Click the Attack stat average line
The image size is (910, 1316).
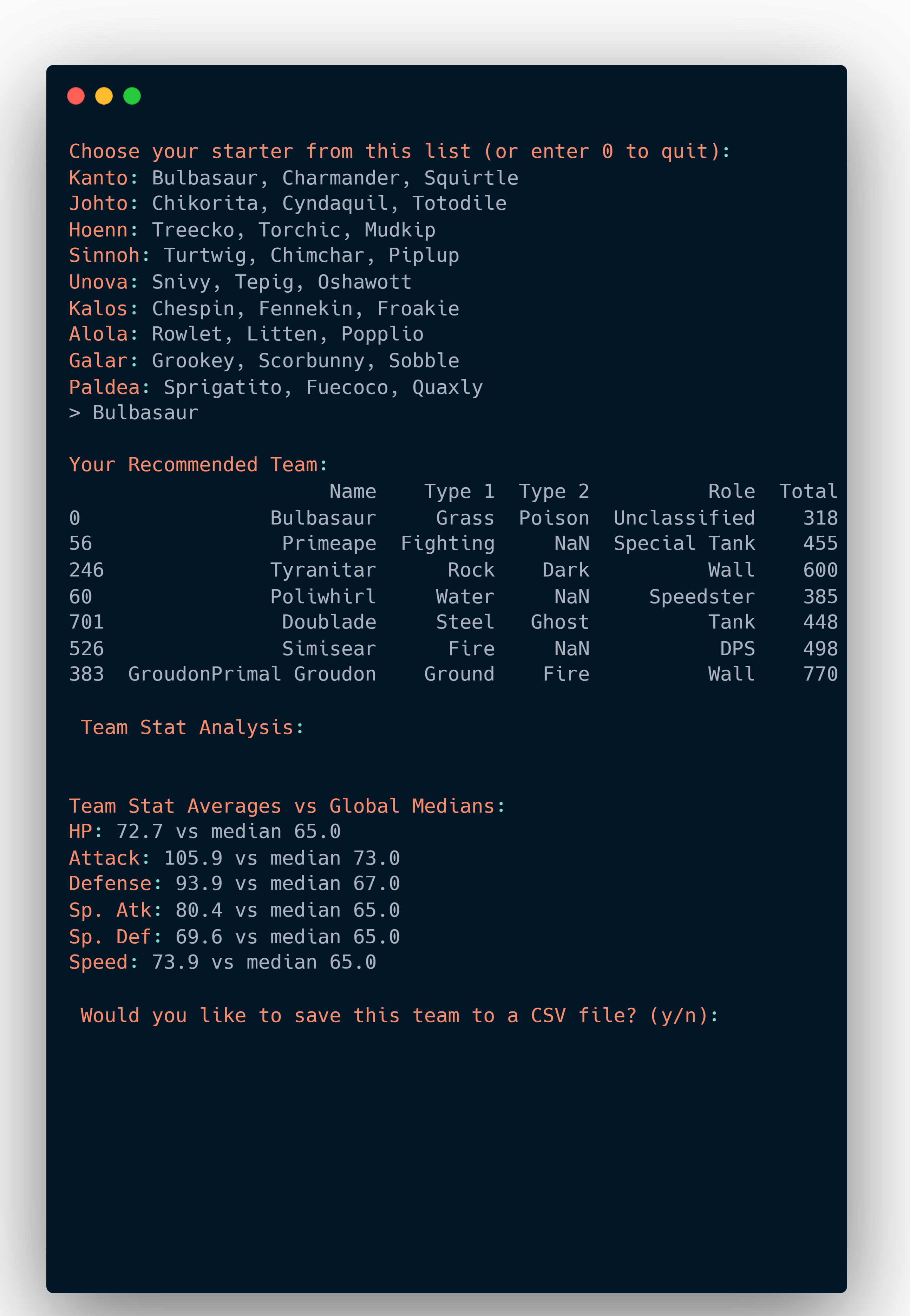234,858
